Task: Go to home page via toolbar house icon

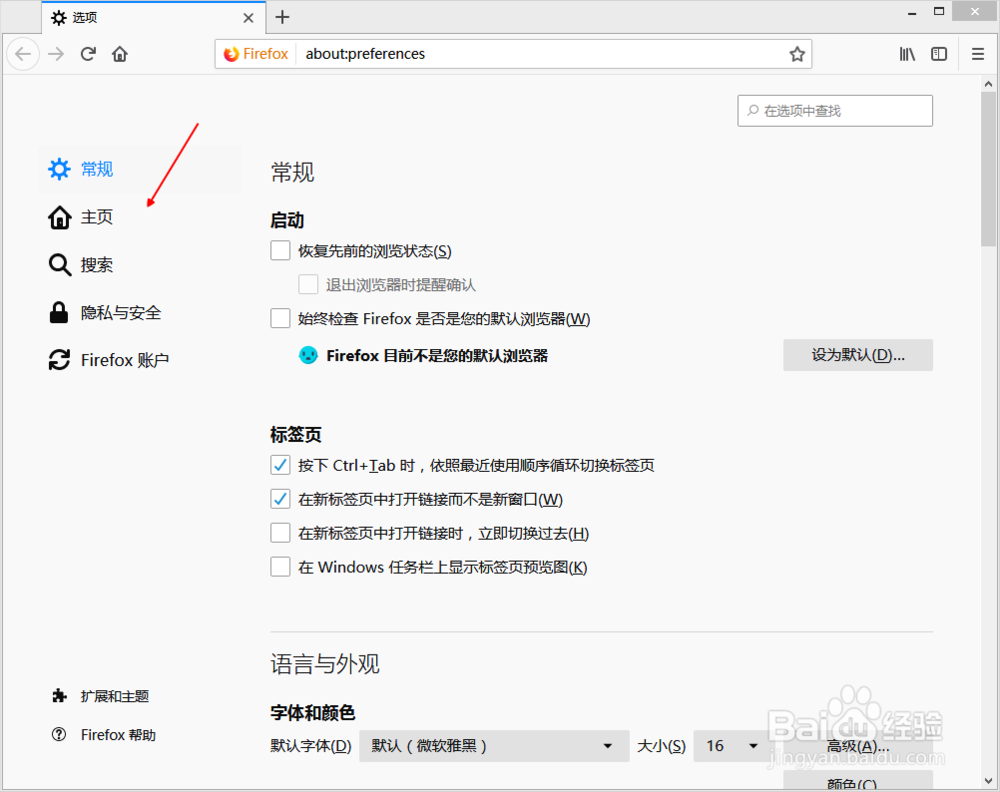Action: [x=120, y=54]
